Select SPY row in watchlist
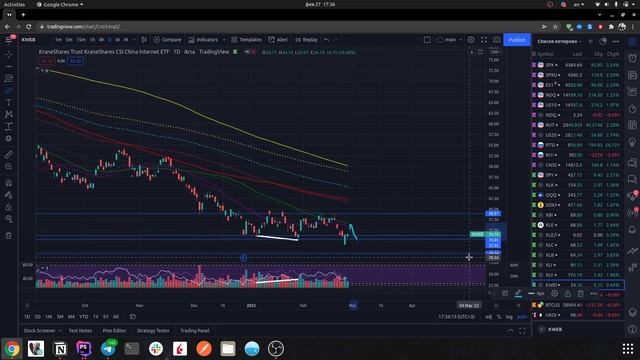The image size is (640, 360). 578,175
